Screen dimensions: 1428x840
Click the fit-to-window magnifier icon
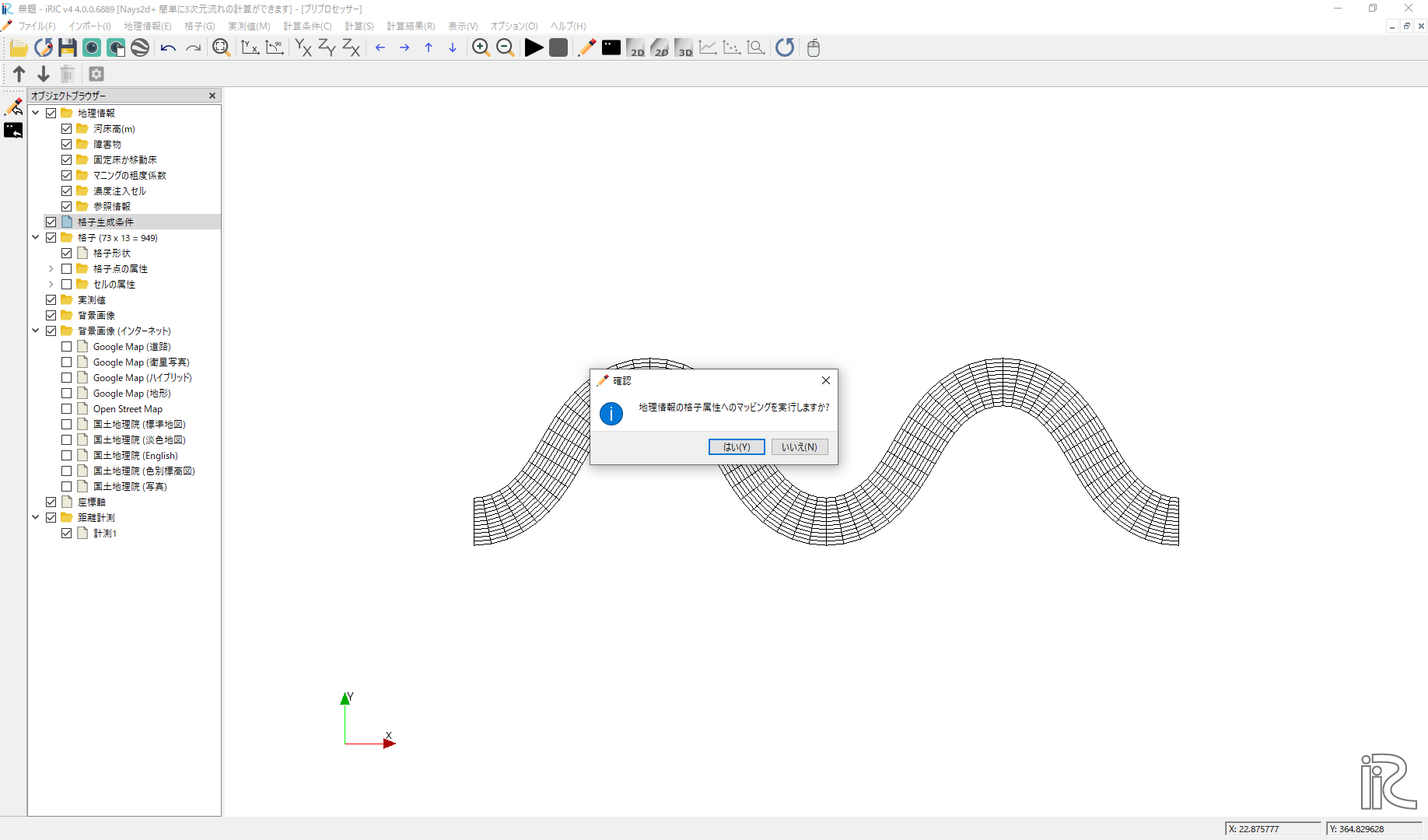[x=221, y=47]
